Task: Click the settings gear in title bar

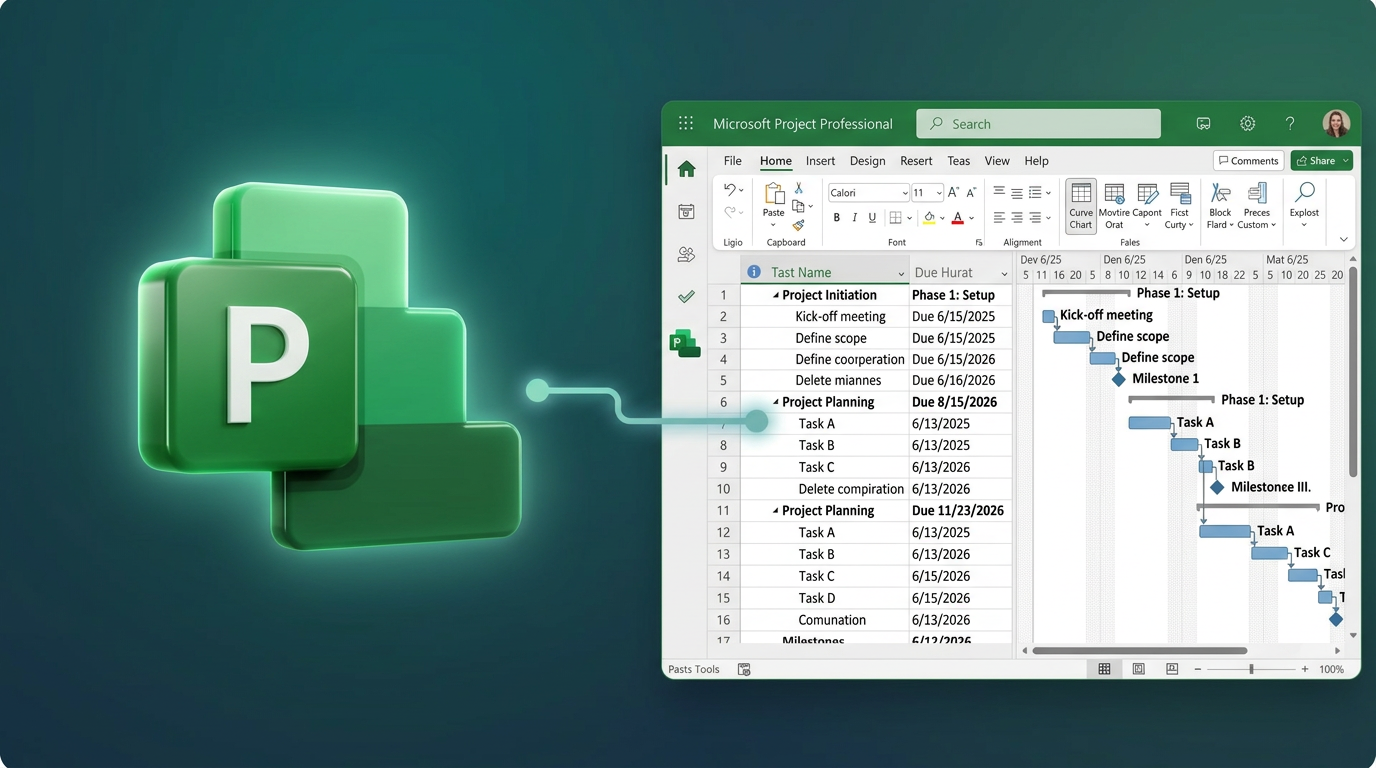Action: pyautogui.click(x=1247, y=124)
